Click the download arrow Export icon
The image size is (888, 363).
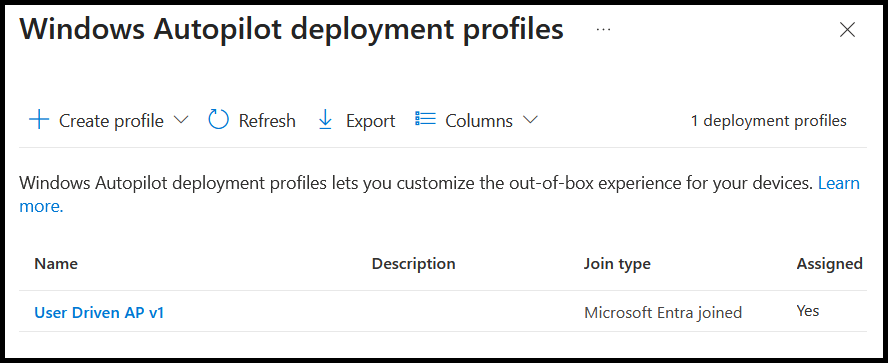tap(325, 120)
